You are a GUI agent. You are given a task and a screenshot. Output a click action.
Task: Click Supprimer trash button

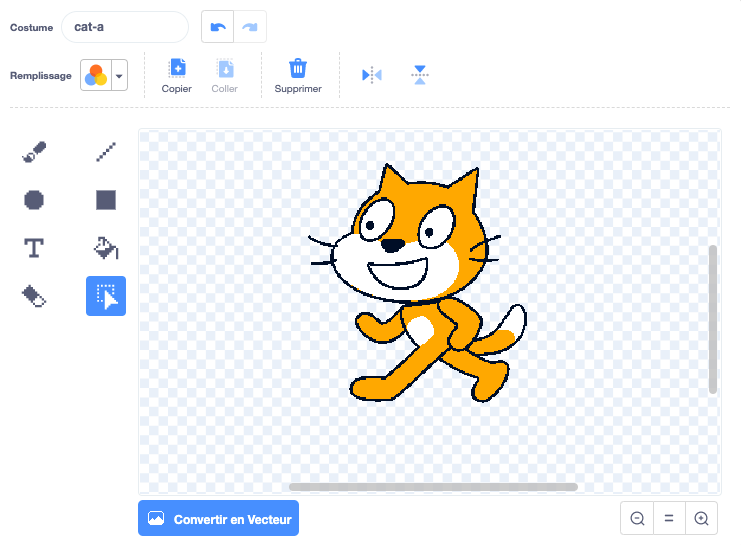coord(298,76)
